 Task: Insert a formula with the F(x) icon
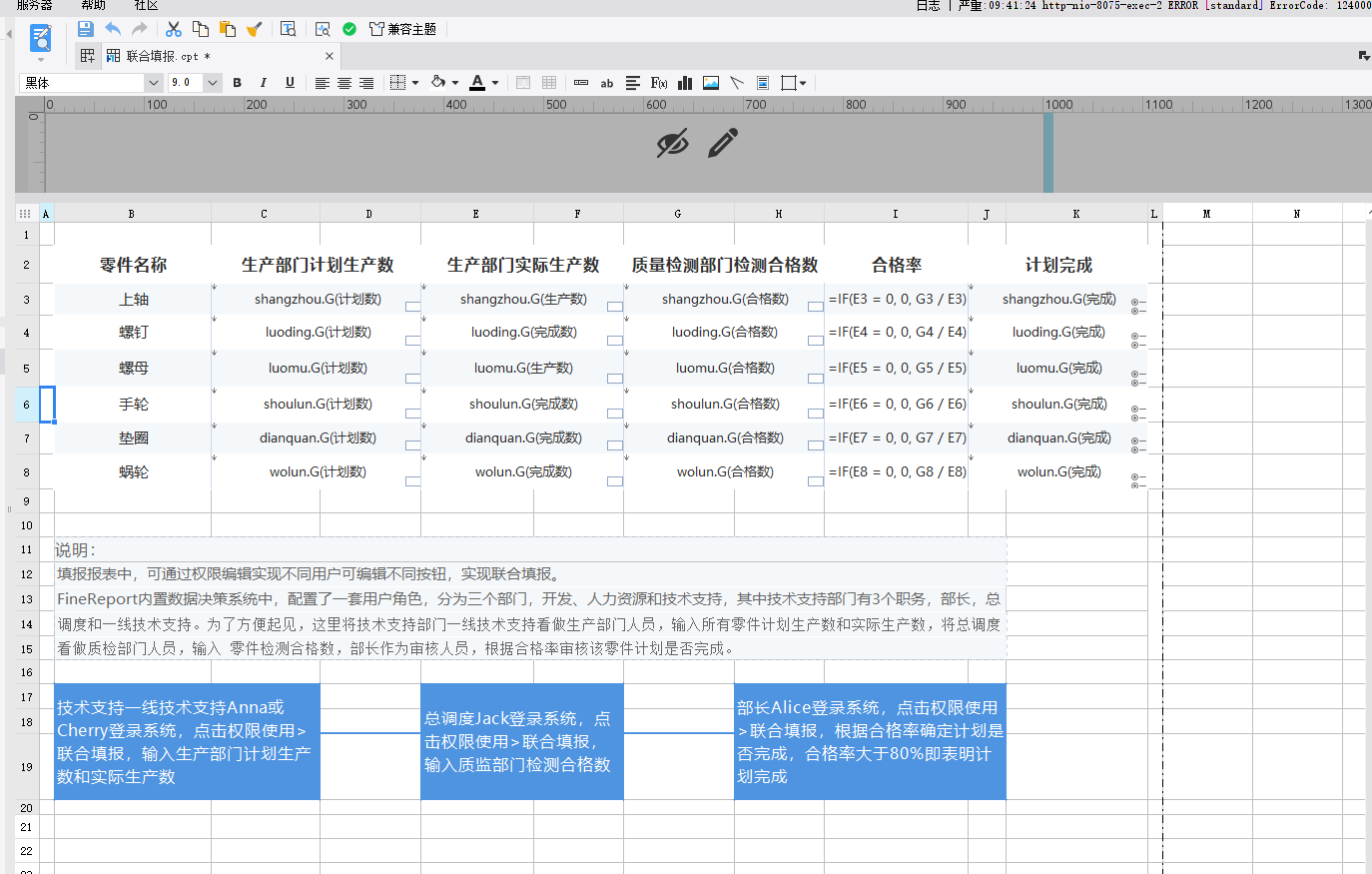[659, 83]
